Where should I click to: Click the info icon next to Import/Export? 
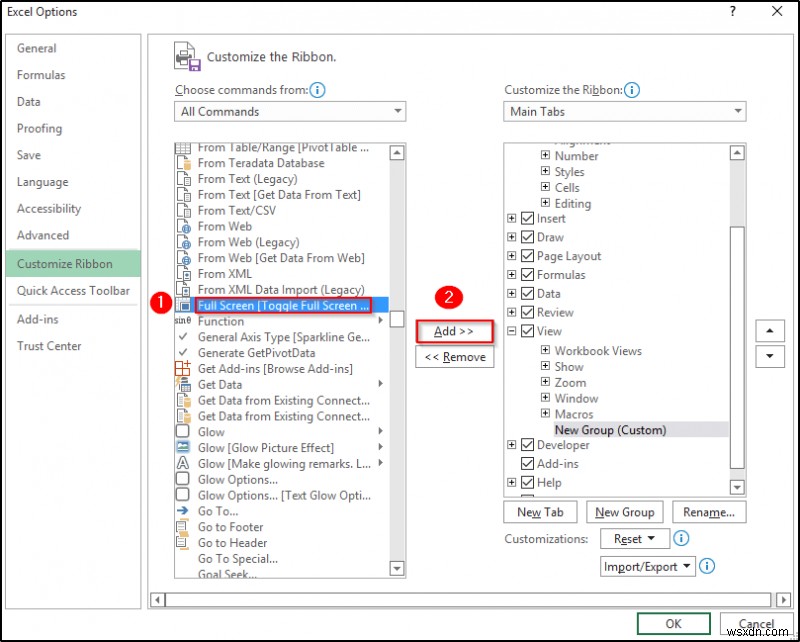pyautogui.click(x=707, y=566)
